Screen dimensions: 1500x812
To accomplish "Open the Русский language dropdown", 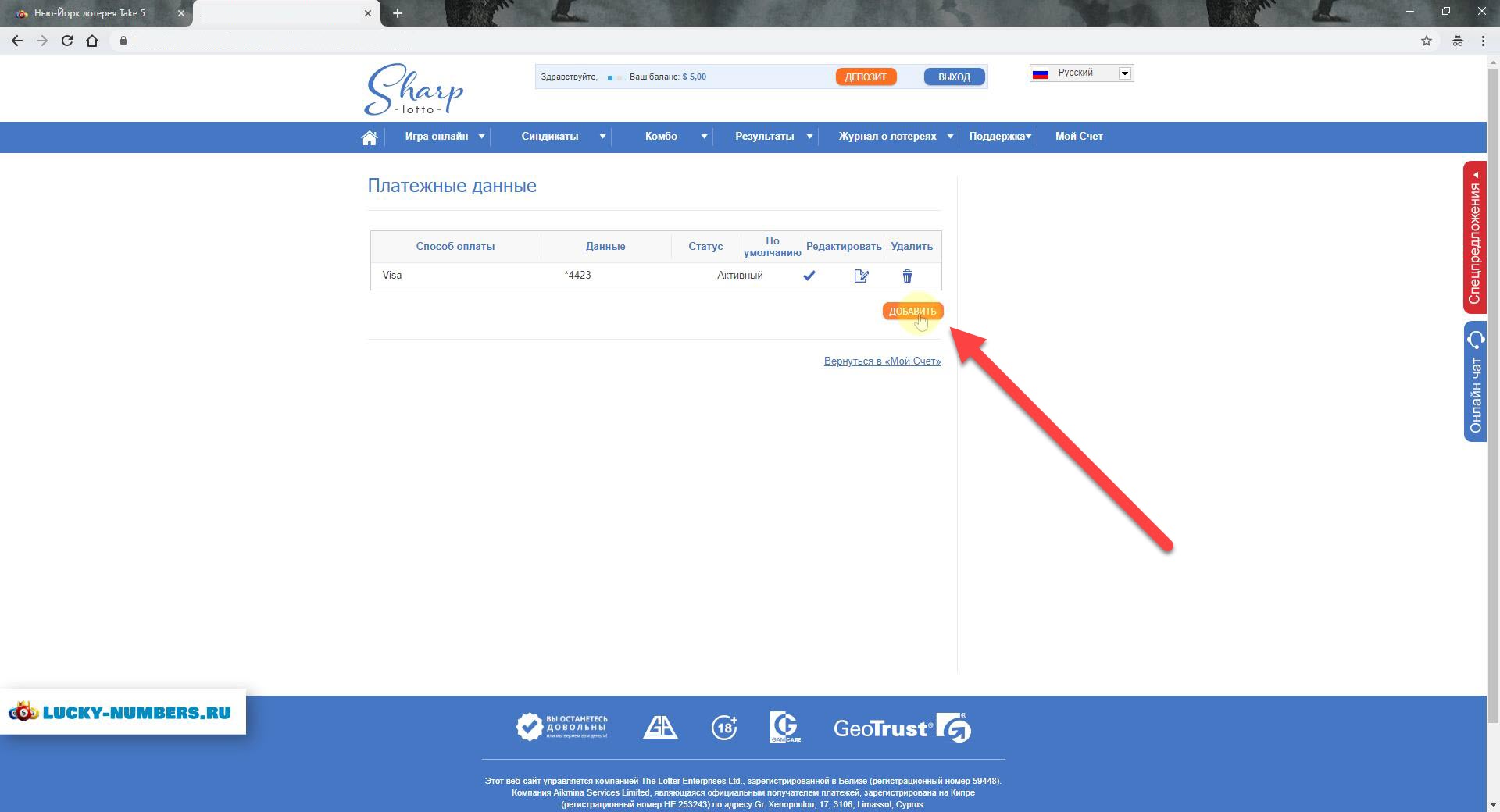I will point(1081,73).
